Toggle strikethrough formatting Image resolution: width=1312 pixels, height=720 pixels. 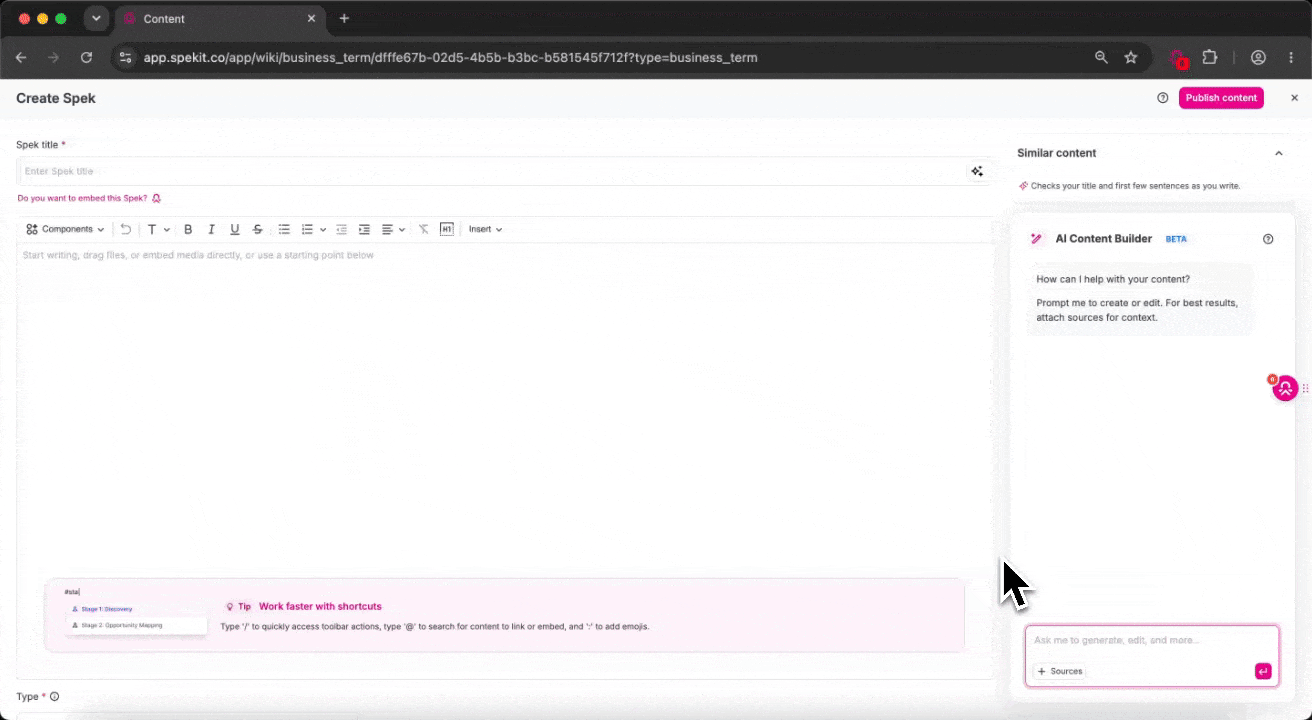(x=258, y=229)
